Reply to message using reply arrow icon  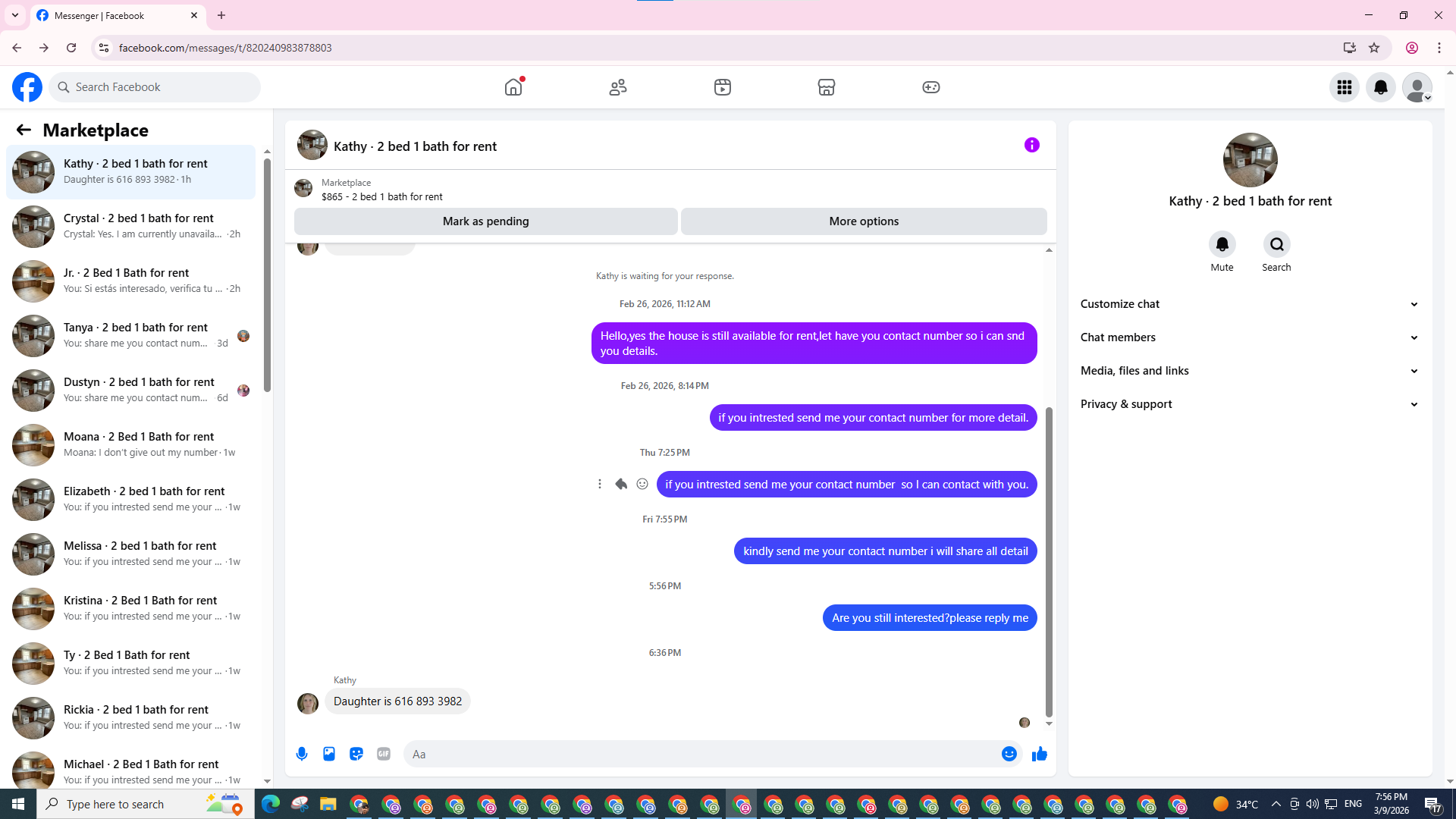pyautogui.click(x=621, y=484)
